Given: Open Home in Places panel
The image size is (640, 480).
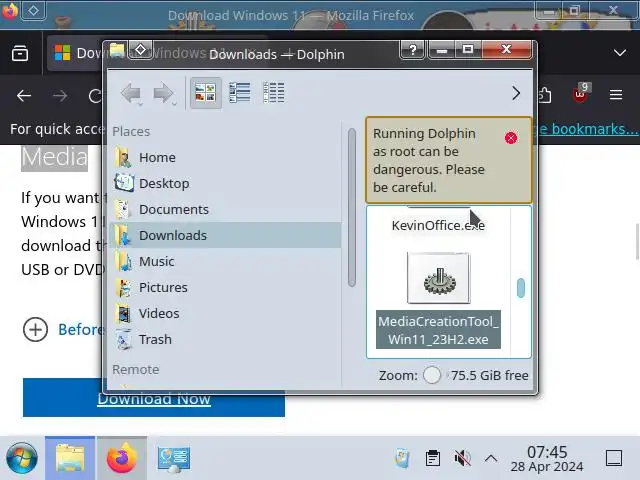Looking at the screenshot, I should coord(225,158).
